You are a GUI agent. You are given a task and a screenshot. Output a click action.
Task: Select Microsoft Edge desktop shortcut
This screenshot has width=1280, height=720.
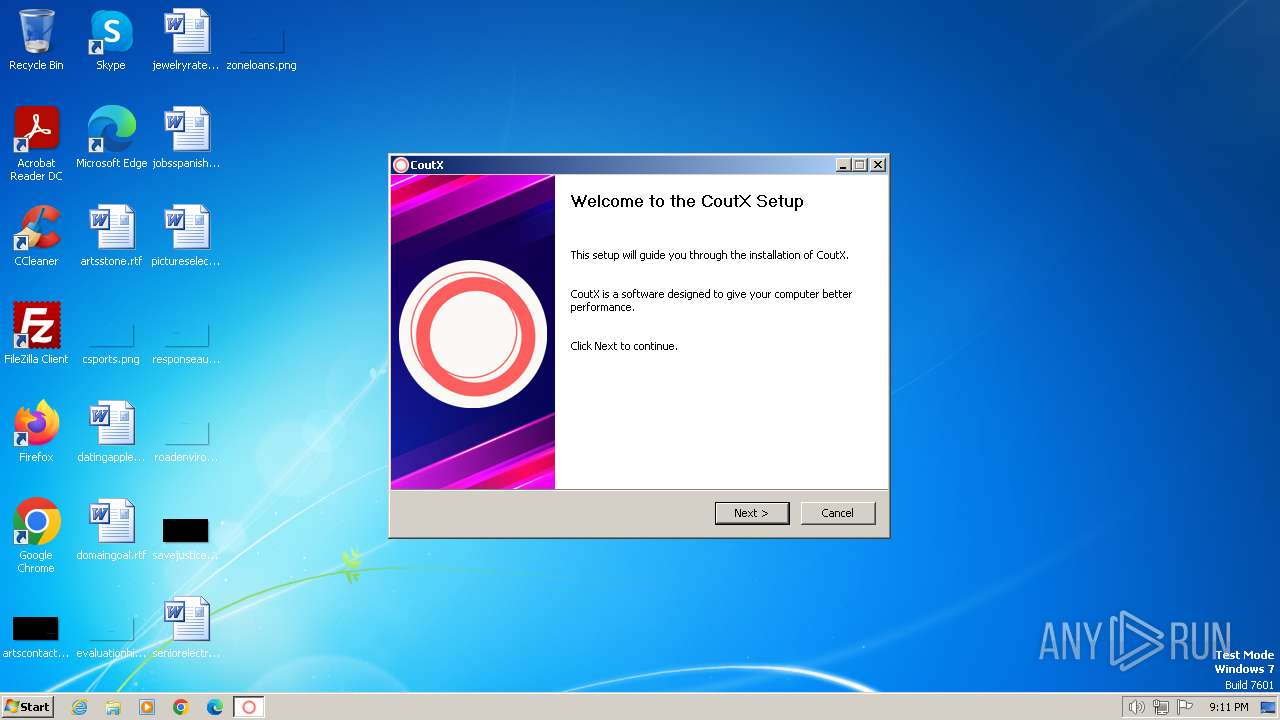coord(111,138)
